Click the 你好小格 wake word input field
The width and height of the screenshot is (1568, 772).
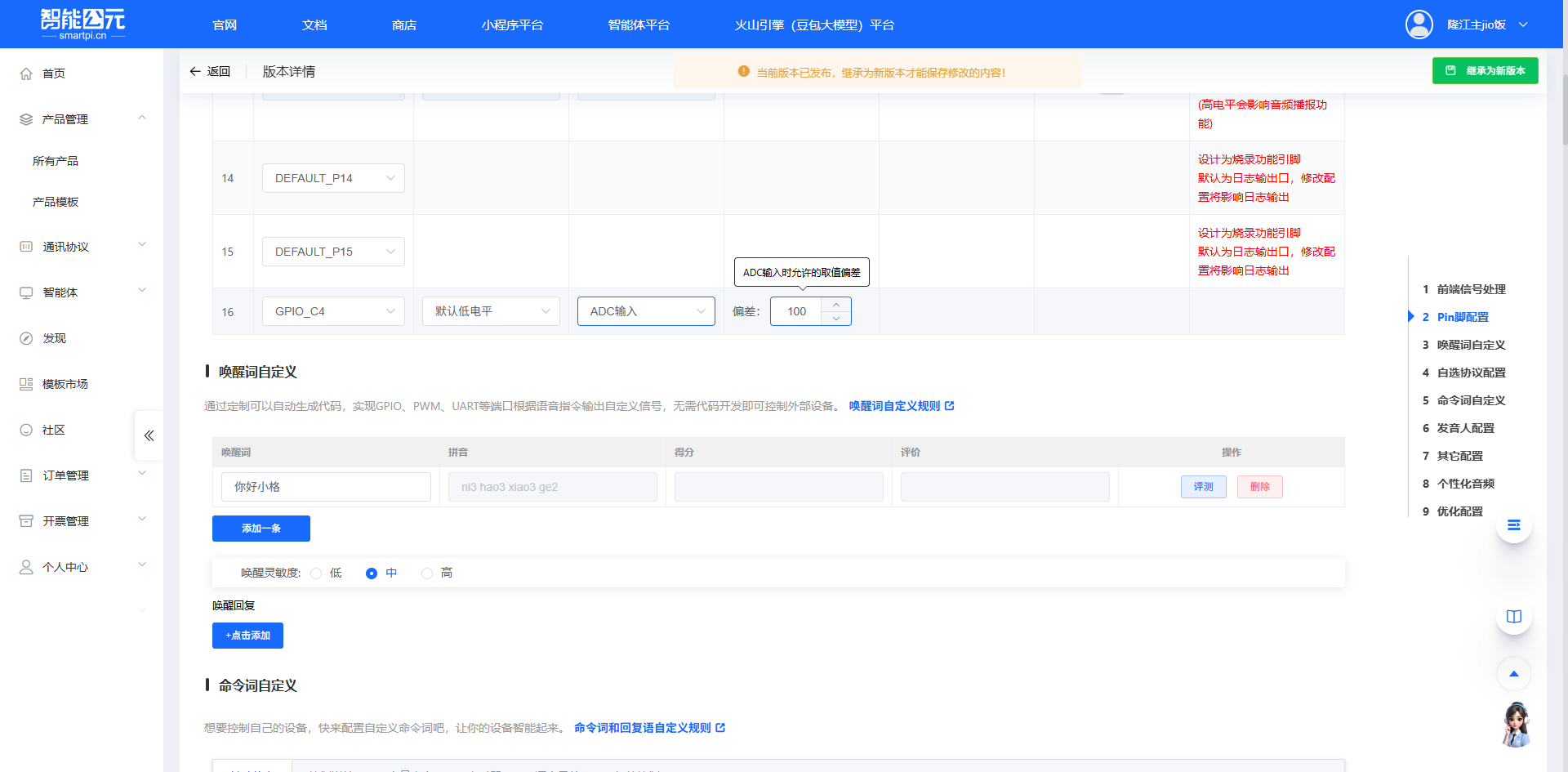325,486
